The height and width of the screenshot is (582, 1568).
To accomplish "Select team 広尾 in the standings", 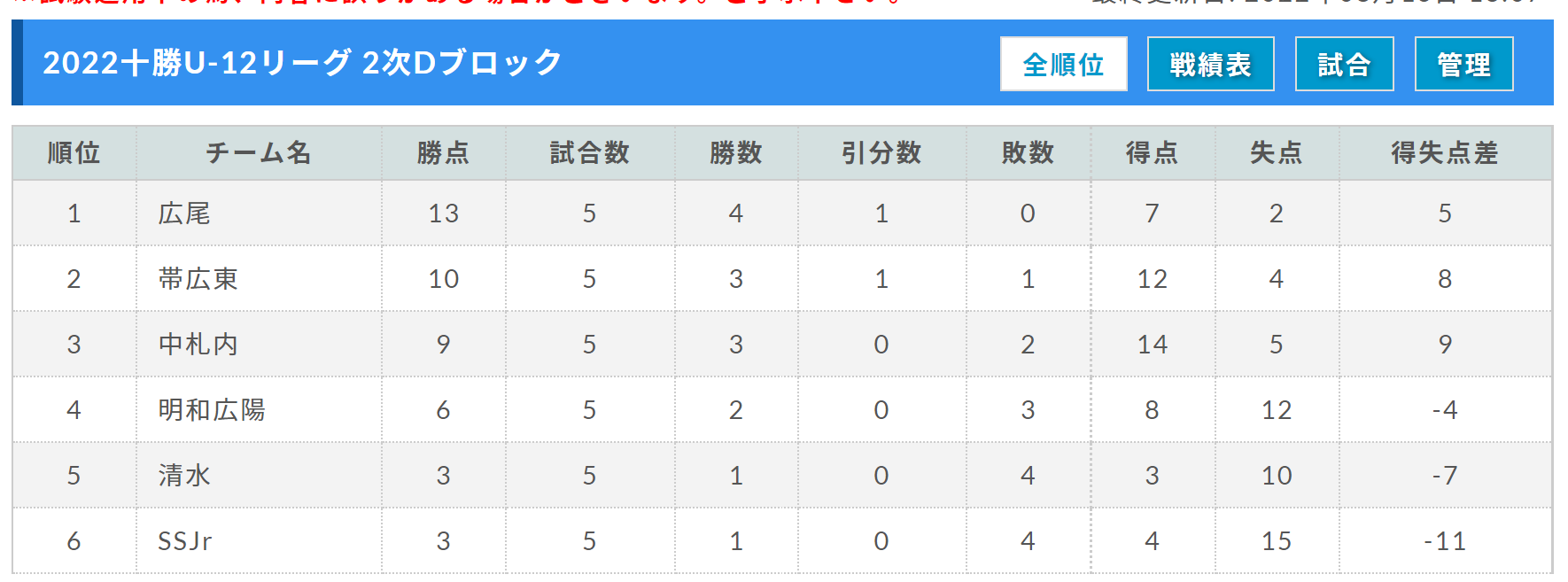I will [184, 213].
